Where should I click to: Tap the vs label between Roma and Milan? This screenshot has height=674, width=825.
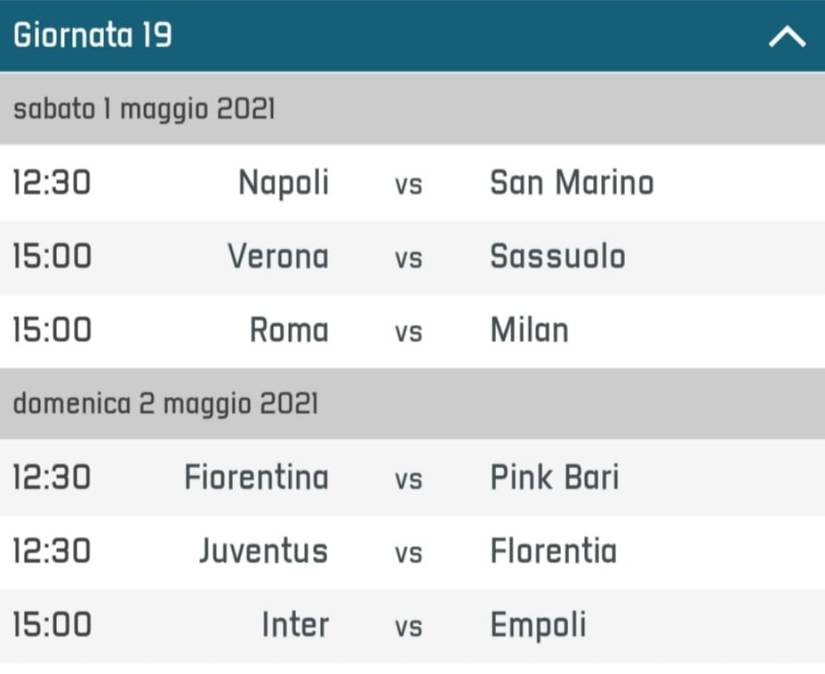(408, 332)
